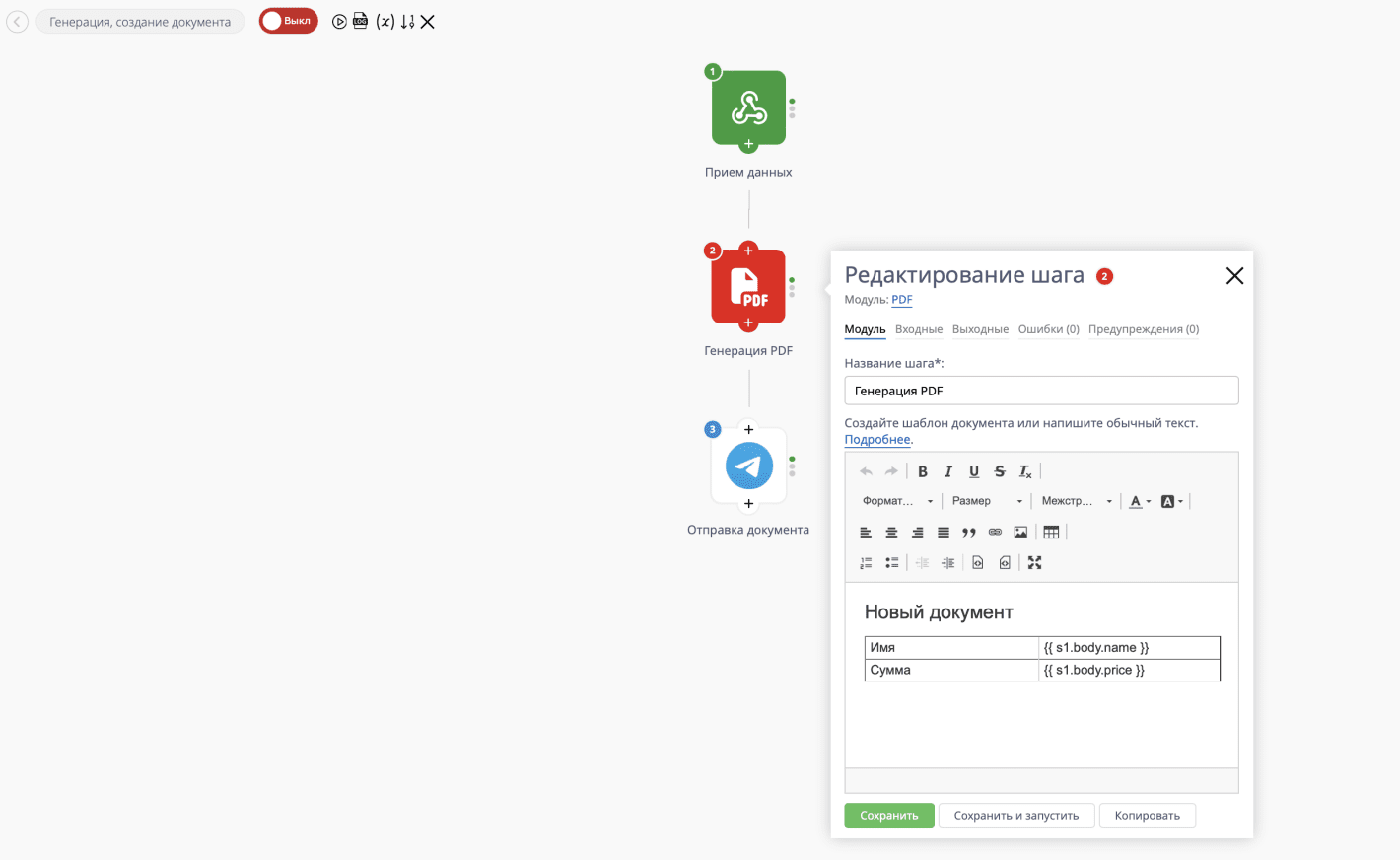Switch to the 'Ошибки (0)' tab
The image size is (1400, 860).
point(1048,329)
